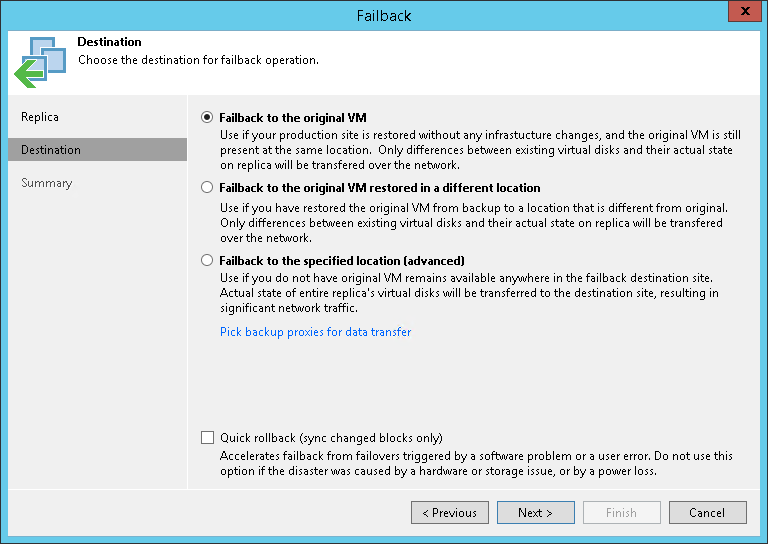Click the Failback wizard icon in header
Screen dimensions: 768x544
point(39,60)
